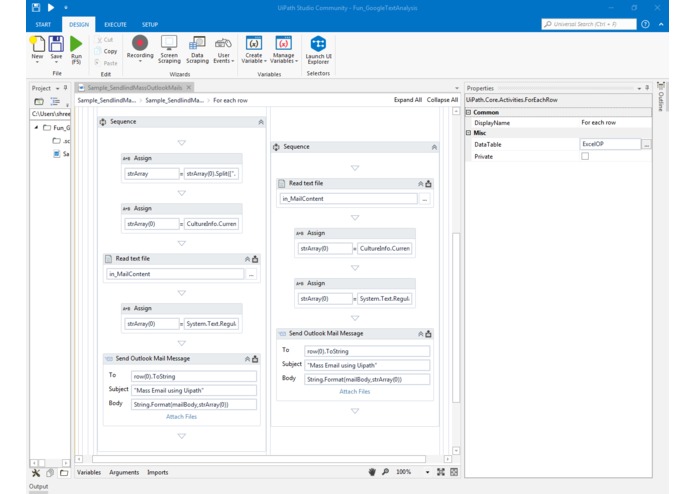Screen dimensions: 695x494
Task: Click the title bar save icon
Action: tap(36, 8)
